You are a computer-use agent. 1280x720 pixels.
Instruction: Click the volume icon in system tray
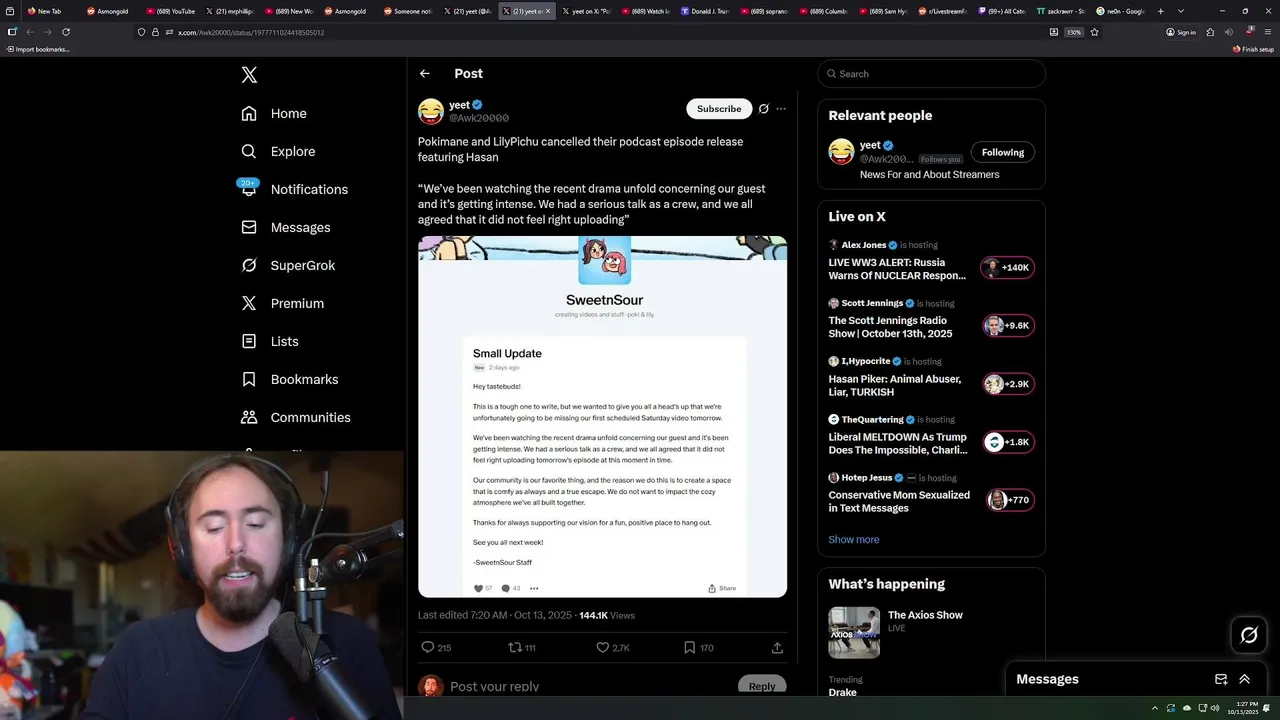coord(1214,708)
